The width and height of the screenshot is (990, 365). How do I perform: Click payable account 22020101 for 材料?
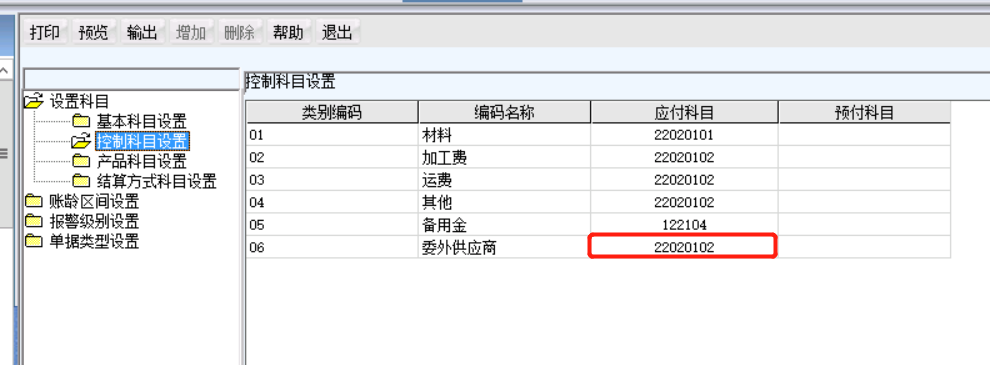(684, 135)
